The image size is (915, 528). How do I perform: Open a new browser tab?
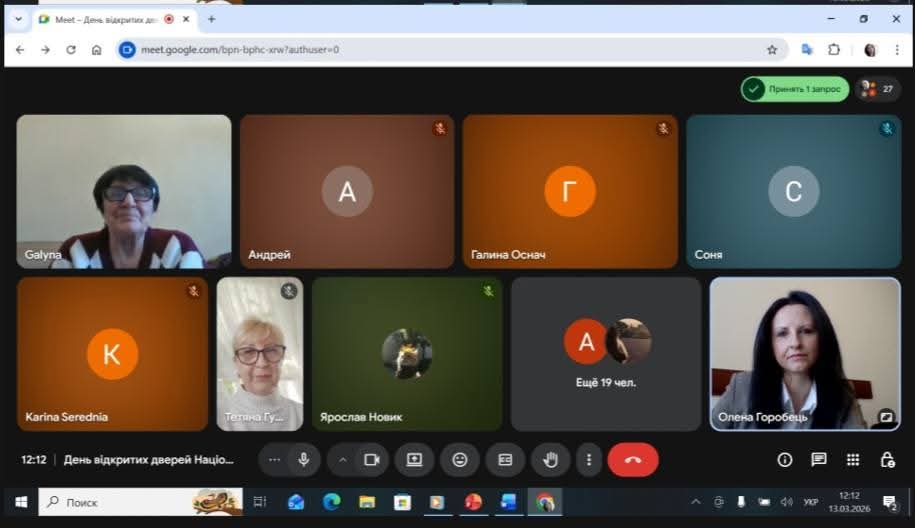pyautogui.click(x=211, y=19)
